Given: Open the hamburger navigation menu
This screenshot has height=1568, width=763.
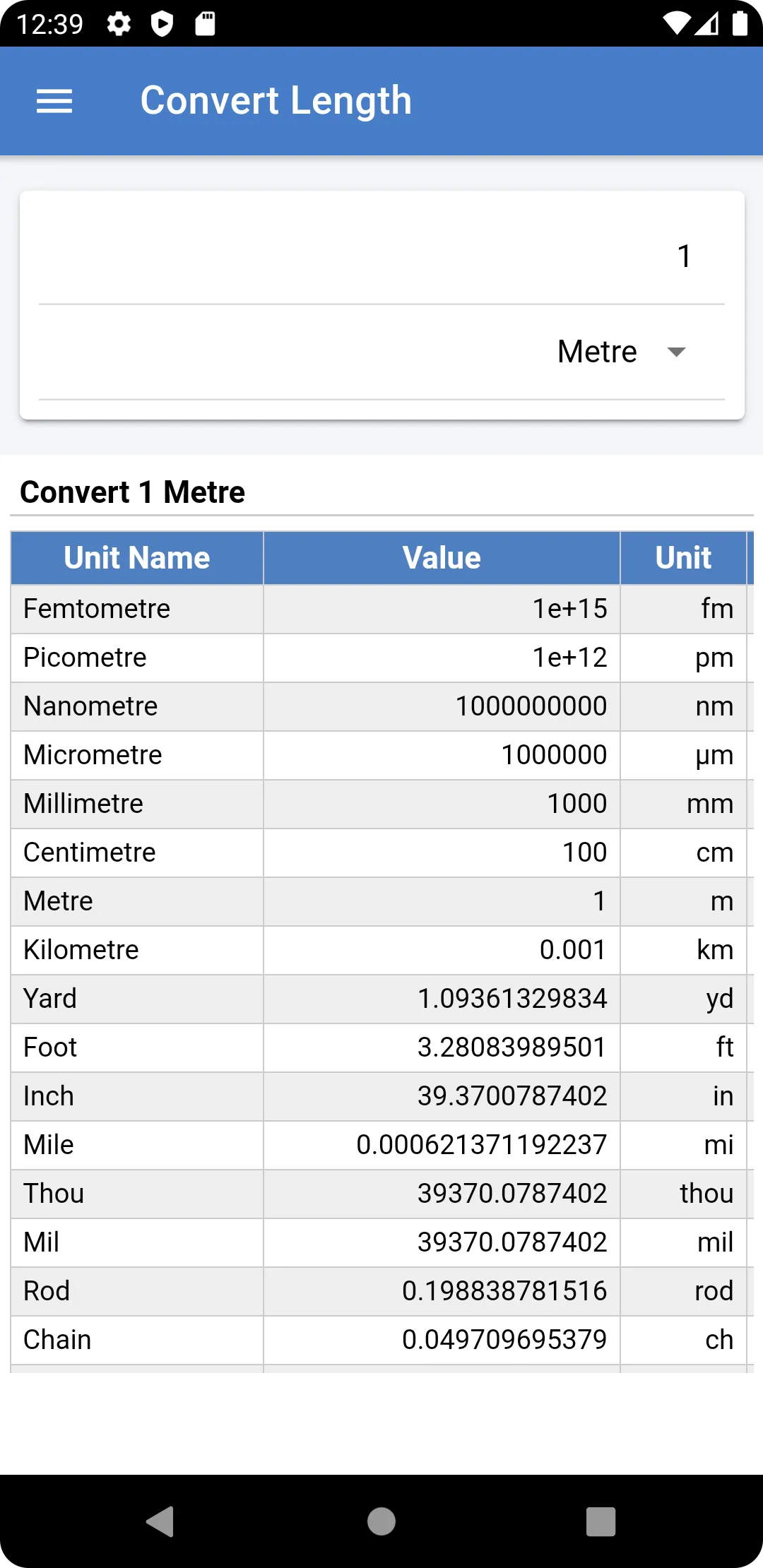Looking at the screenshot, I should pos(54,101).
